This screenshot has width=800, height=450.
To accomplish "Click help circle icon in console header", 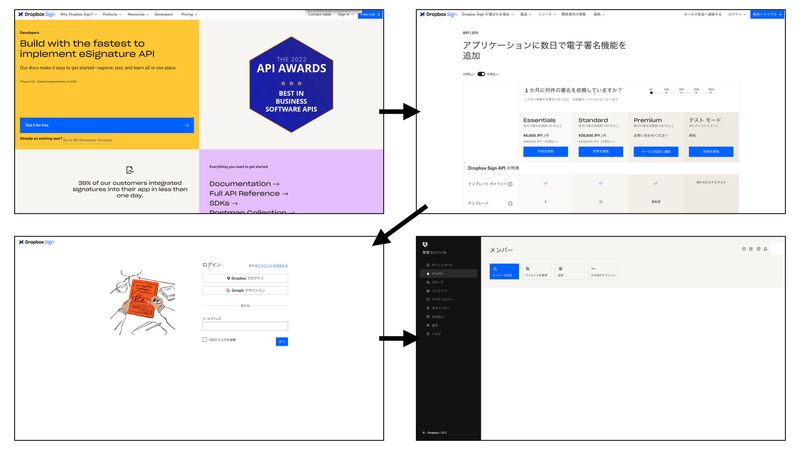I will coord(743,249).
